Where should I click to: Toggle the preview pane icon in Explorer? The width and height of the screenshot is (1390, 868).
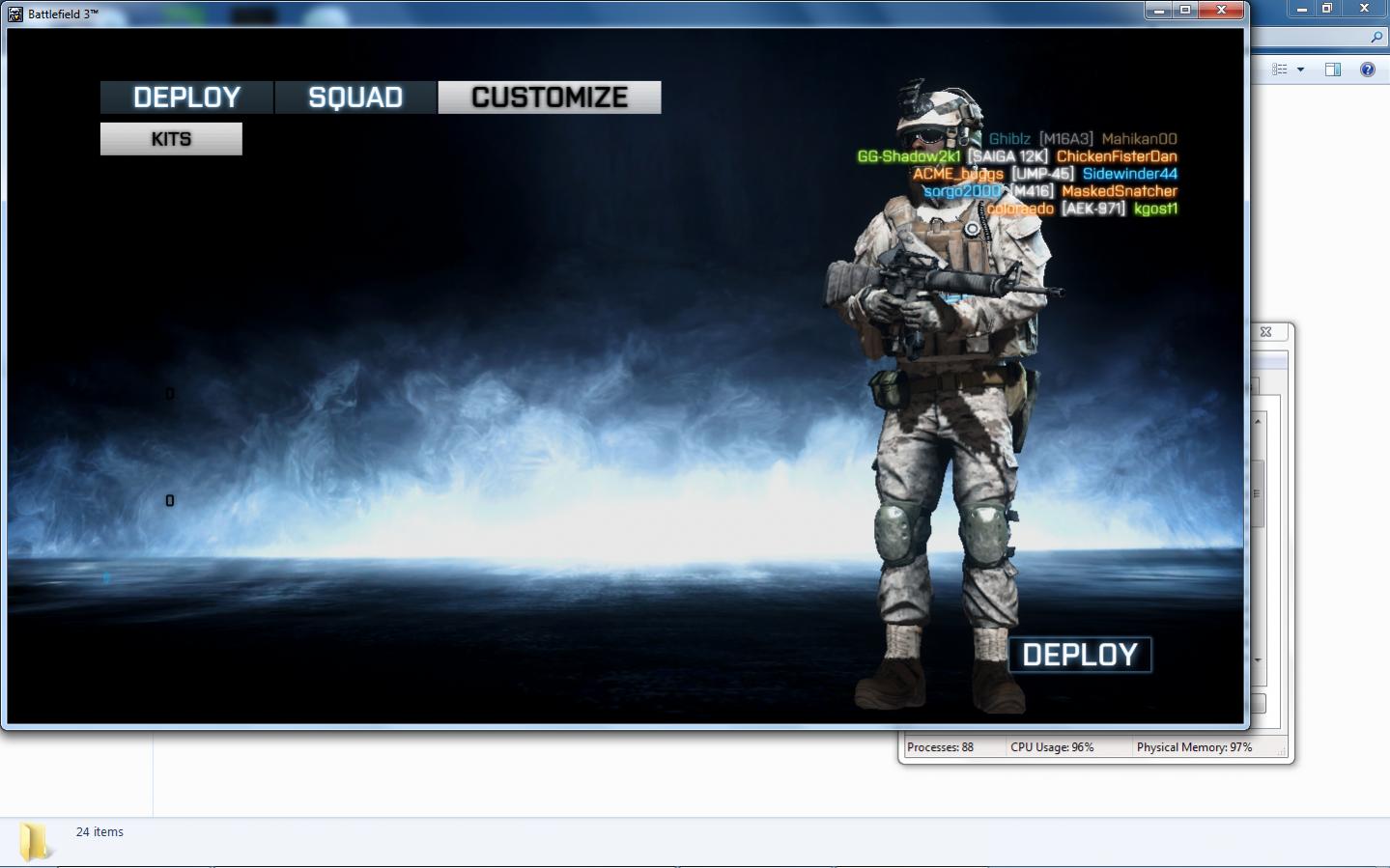tap(1333, 70)
